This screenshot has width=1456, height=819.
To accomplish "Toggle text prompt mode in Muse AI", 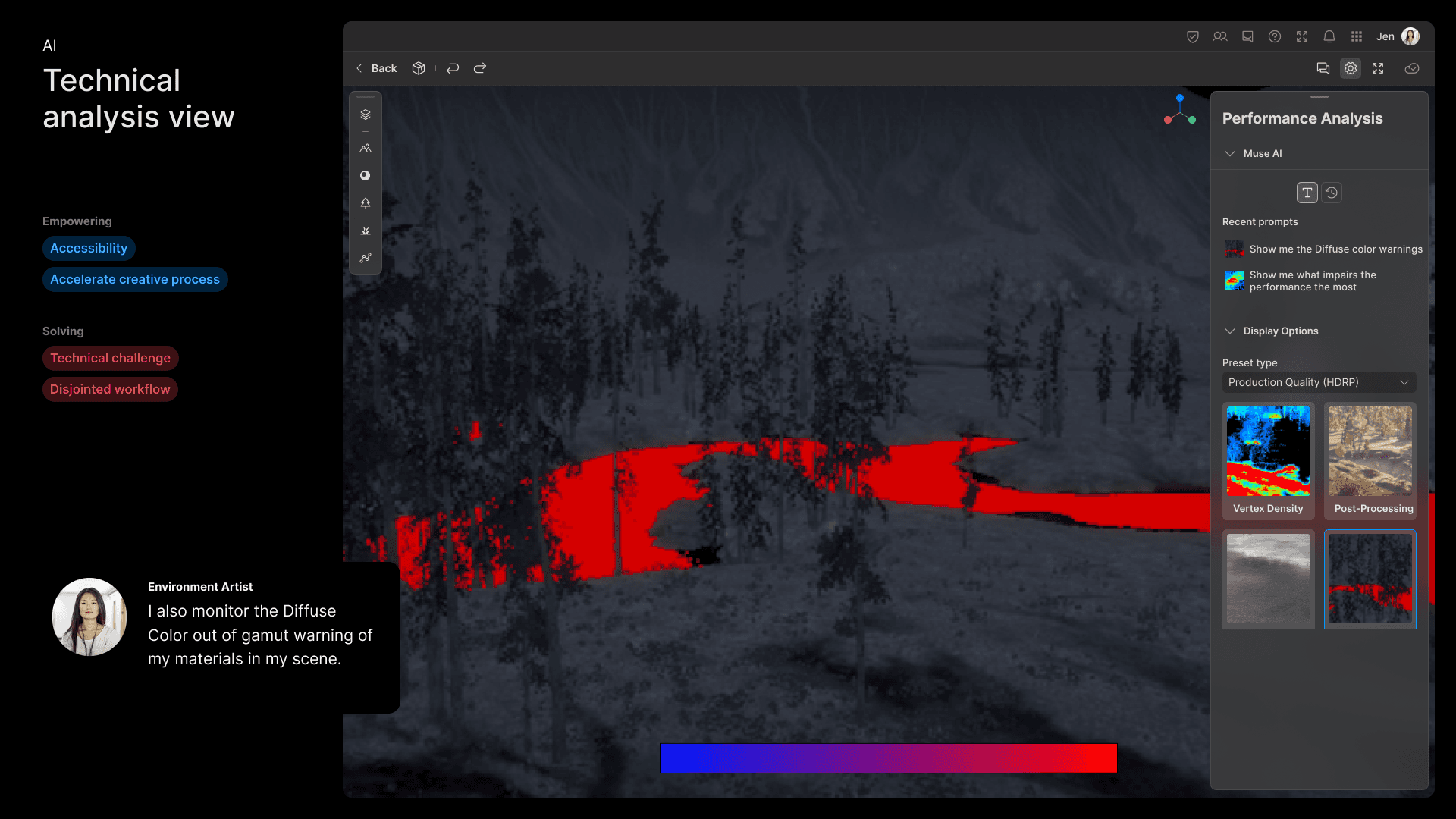I will 1307,193.
